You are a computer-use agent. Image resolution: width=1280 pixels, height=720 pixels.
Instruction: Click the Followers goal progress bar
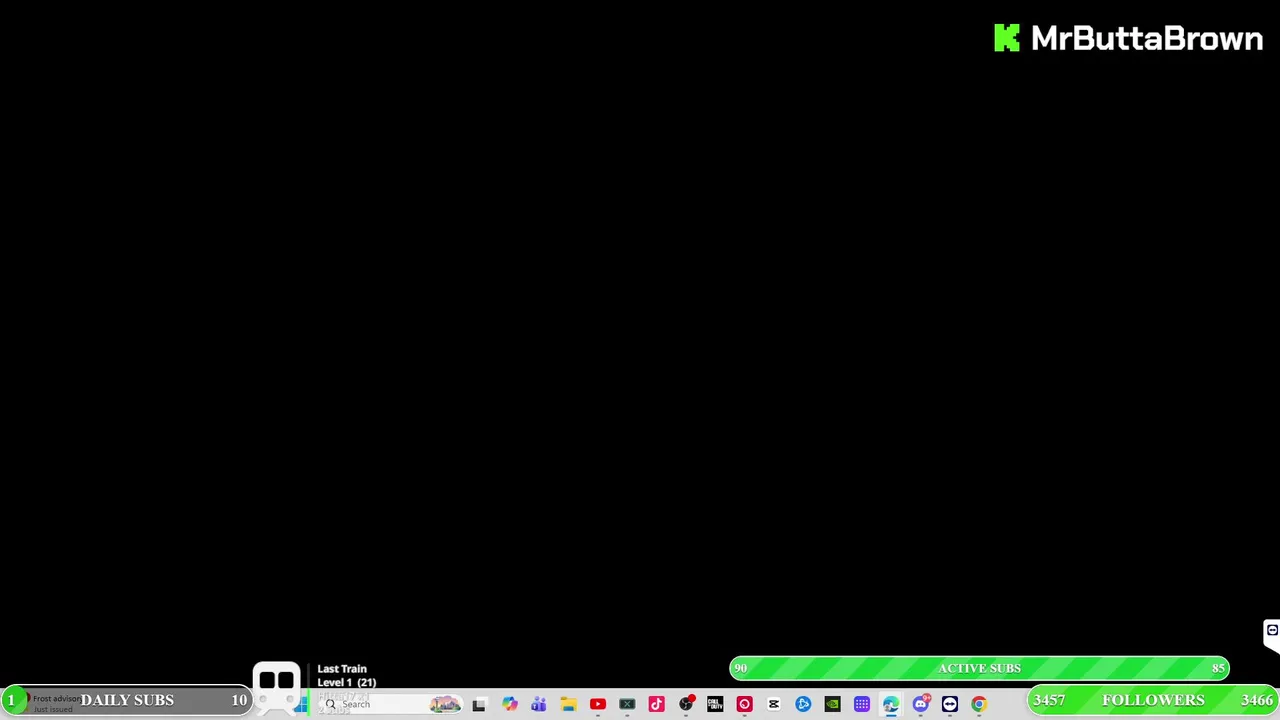click(1153, 700)
